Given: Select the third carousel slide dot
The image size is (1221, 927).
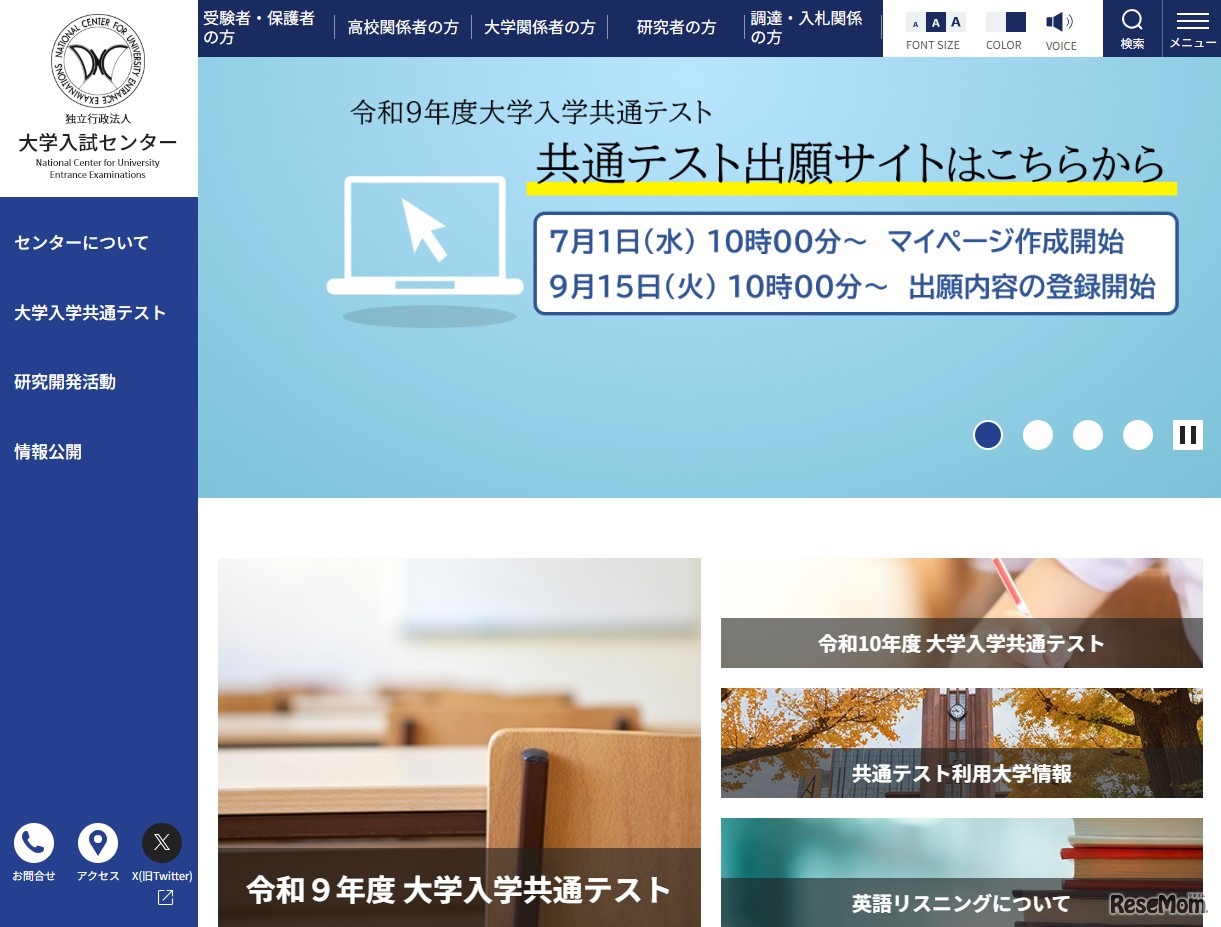Looking at the screenshot, I should 1088,435.
